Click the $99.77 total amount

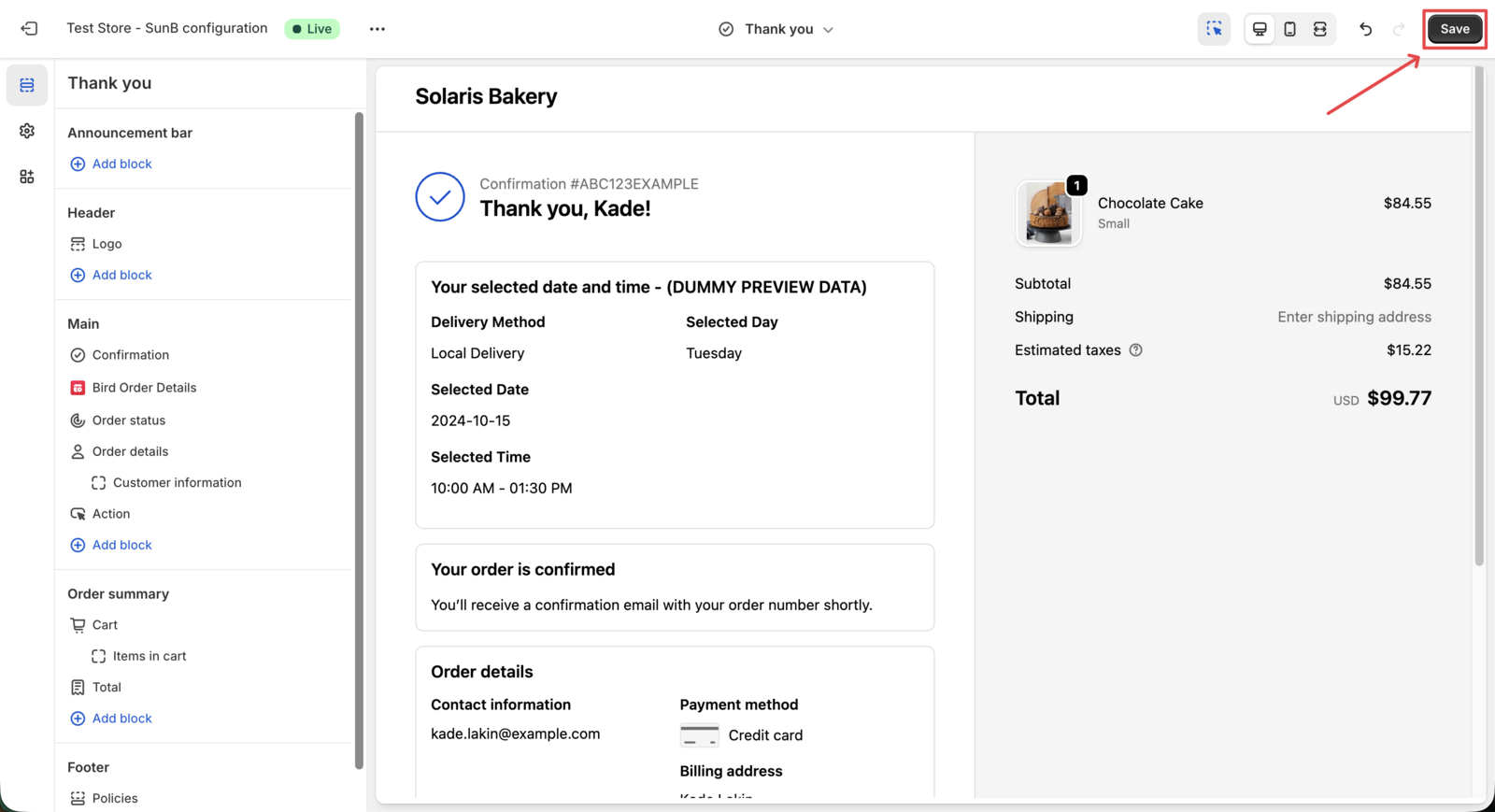click(1399, 398)
